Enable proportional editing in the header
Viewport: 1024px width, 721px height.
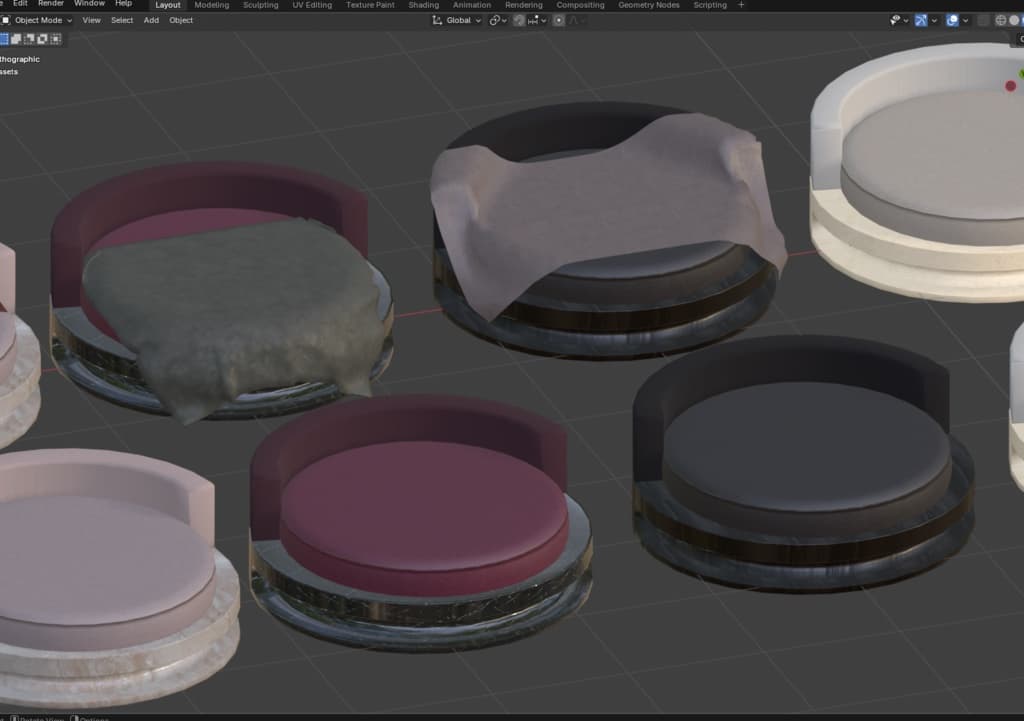pos(558,20)
